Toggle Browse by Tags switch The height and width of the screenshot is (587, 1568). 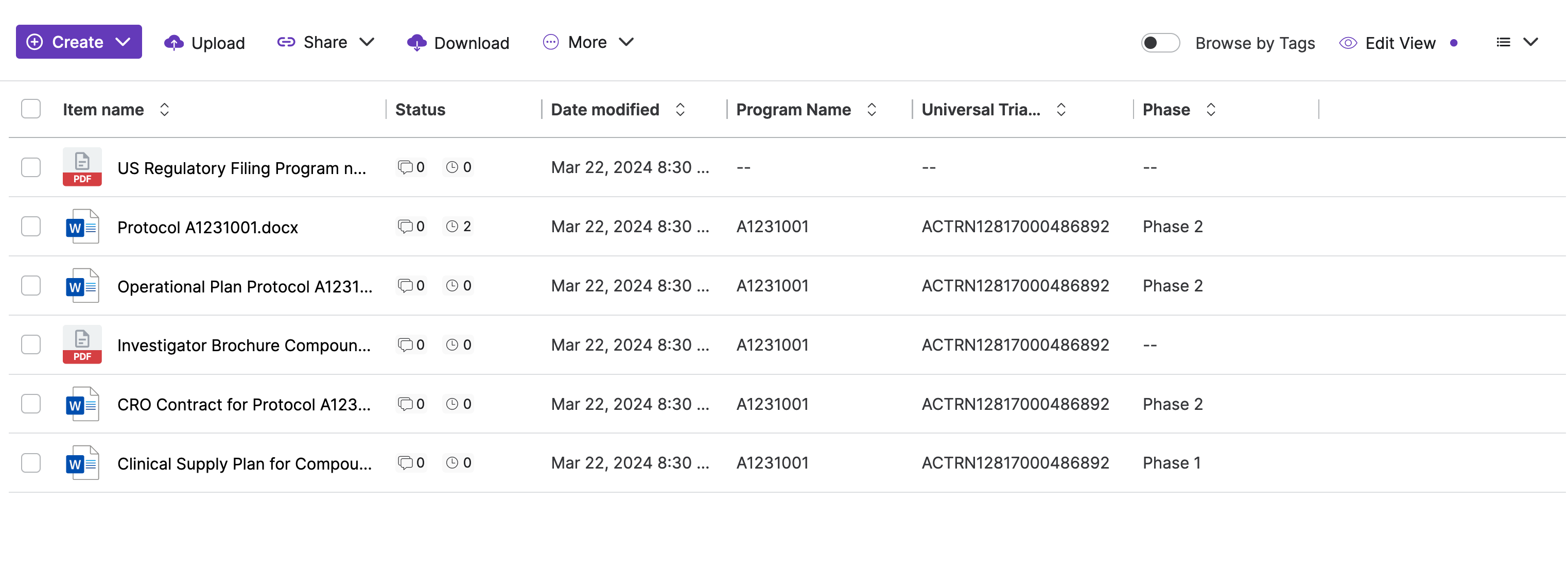1160,43
